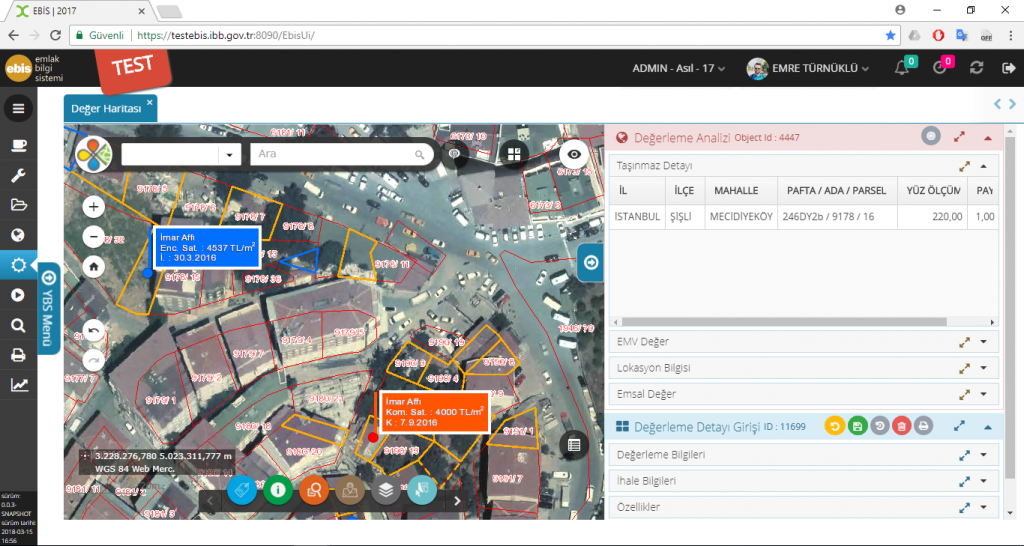Viewport: 1024px width, 546px height.
Task: Zoom in on the map
Action: point(93,207)
